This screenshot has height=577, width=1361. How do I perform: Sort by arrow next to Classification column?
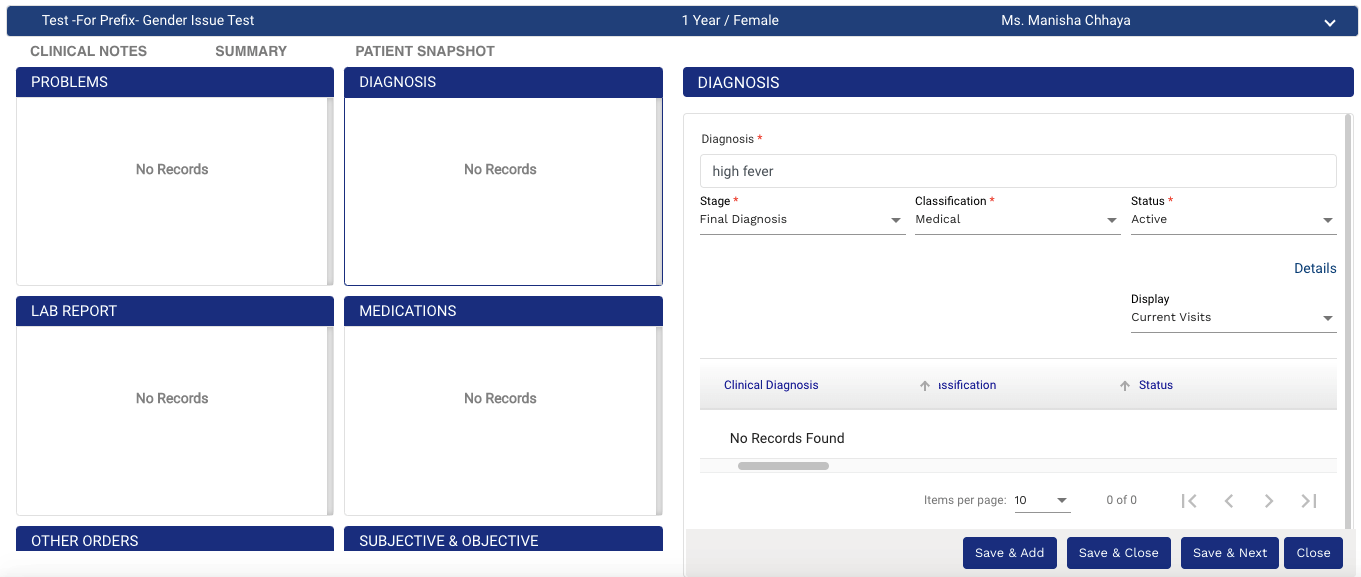click(x=925, y=386)
